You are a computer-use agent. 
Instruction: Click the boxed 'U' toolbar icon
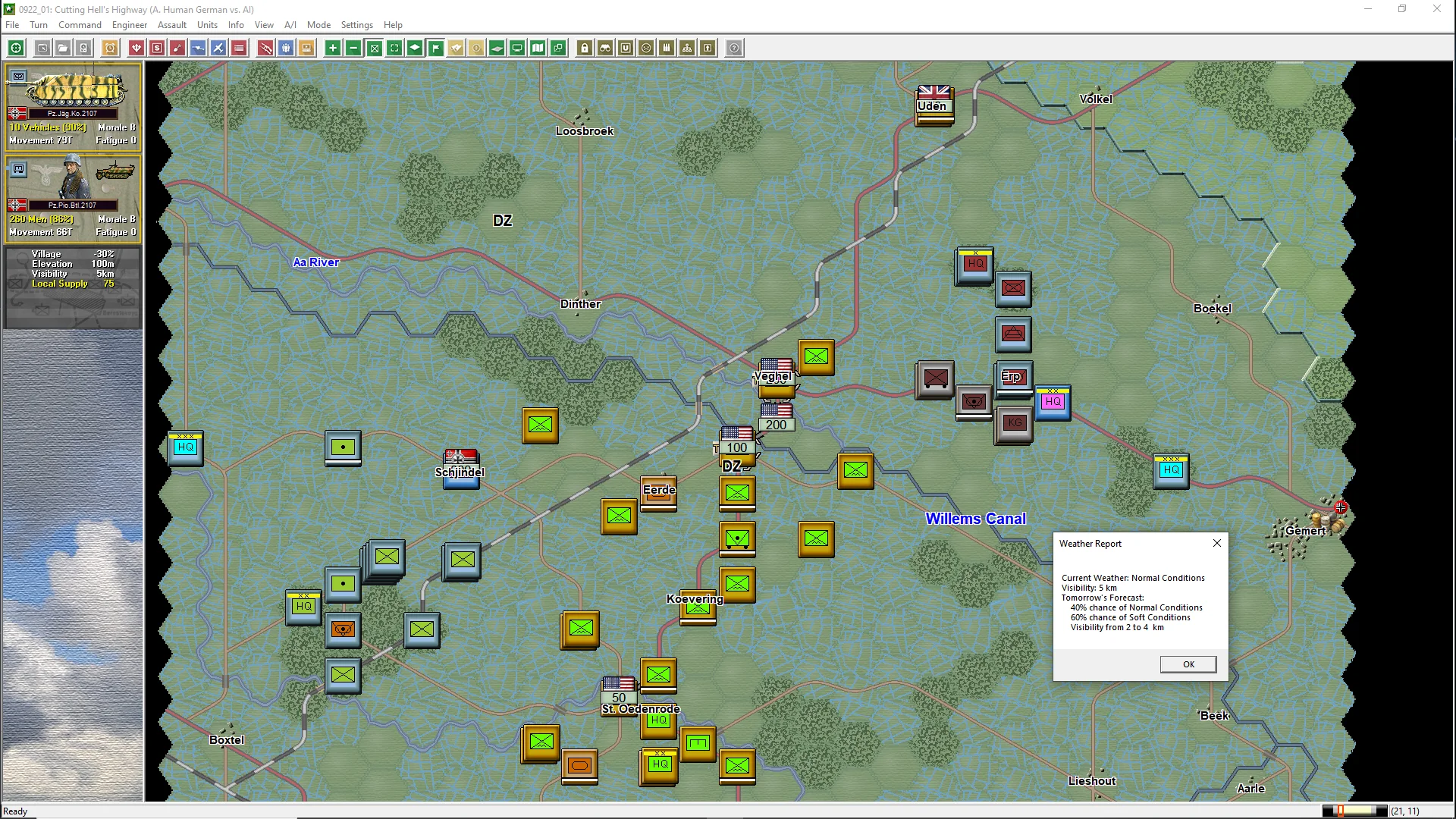point(626,49)
